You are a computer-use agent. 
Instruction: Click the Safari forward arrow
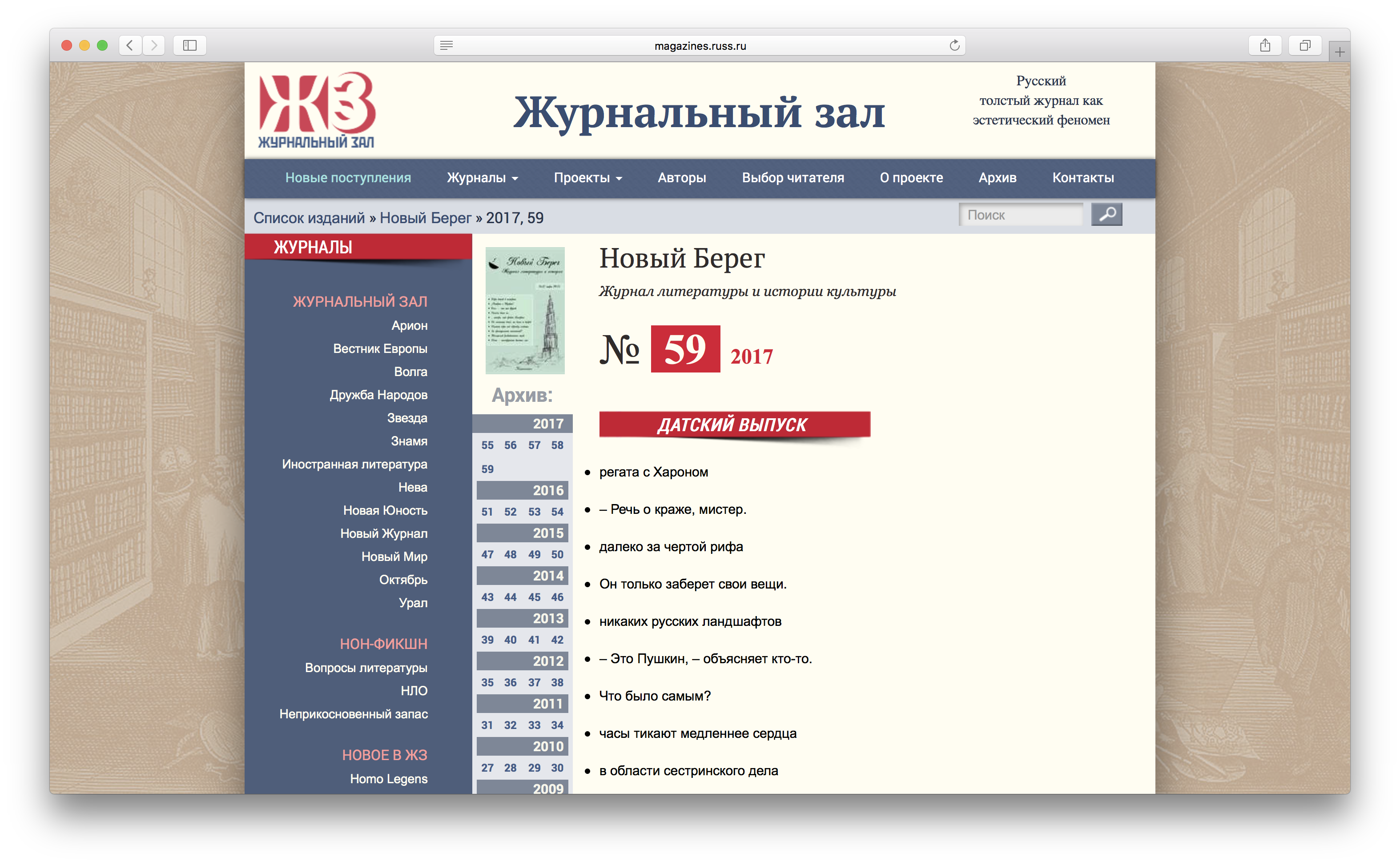click(153, 45)
